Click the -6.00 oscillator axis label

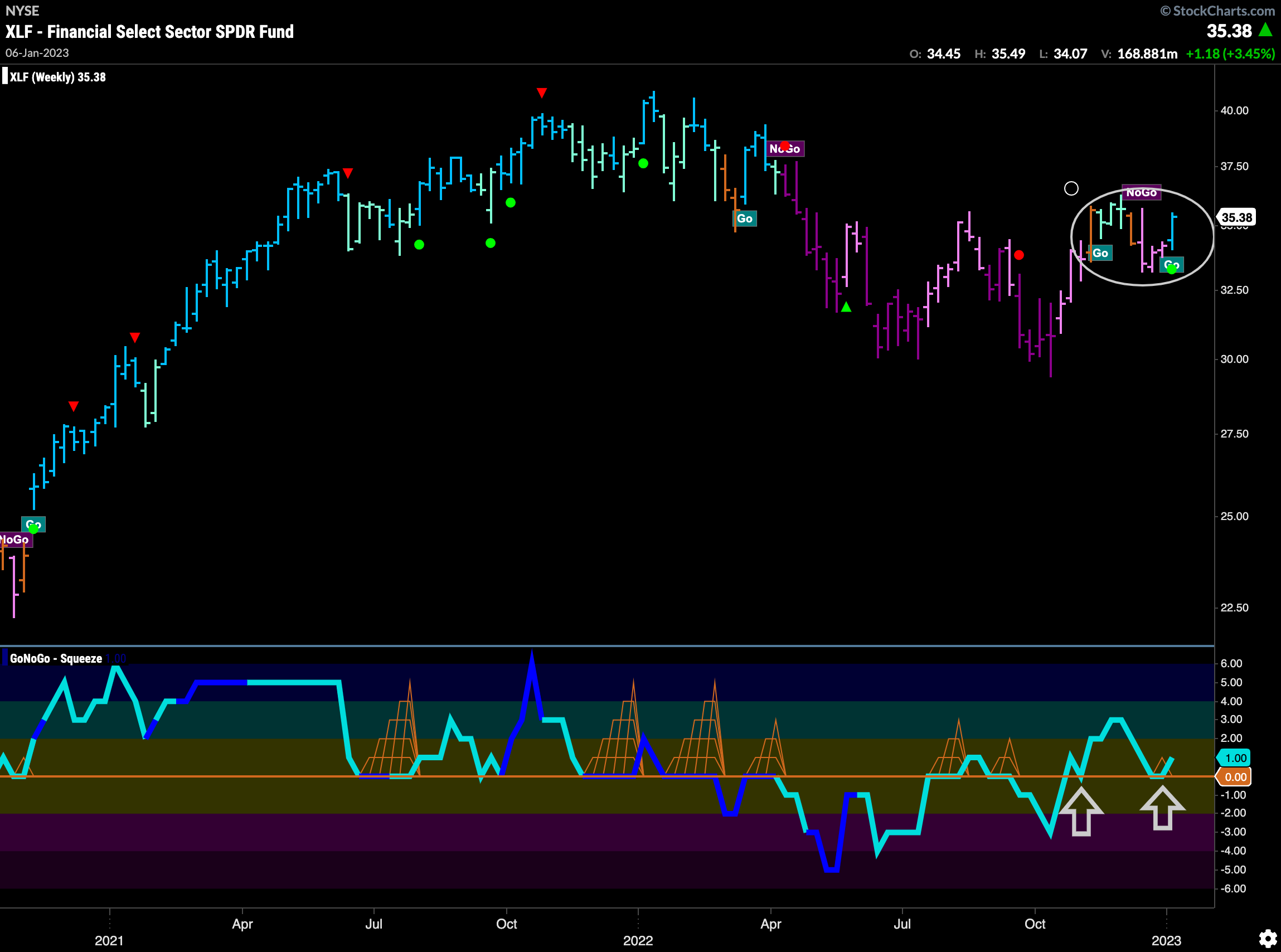coord(1233,888)
